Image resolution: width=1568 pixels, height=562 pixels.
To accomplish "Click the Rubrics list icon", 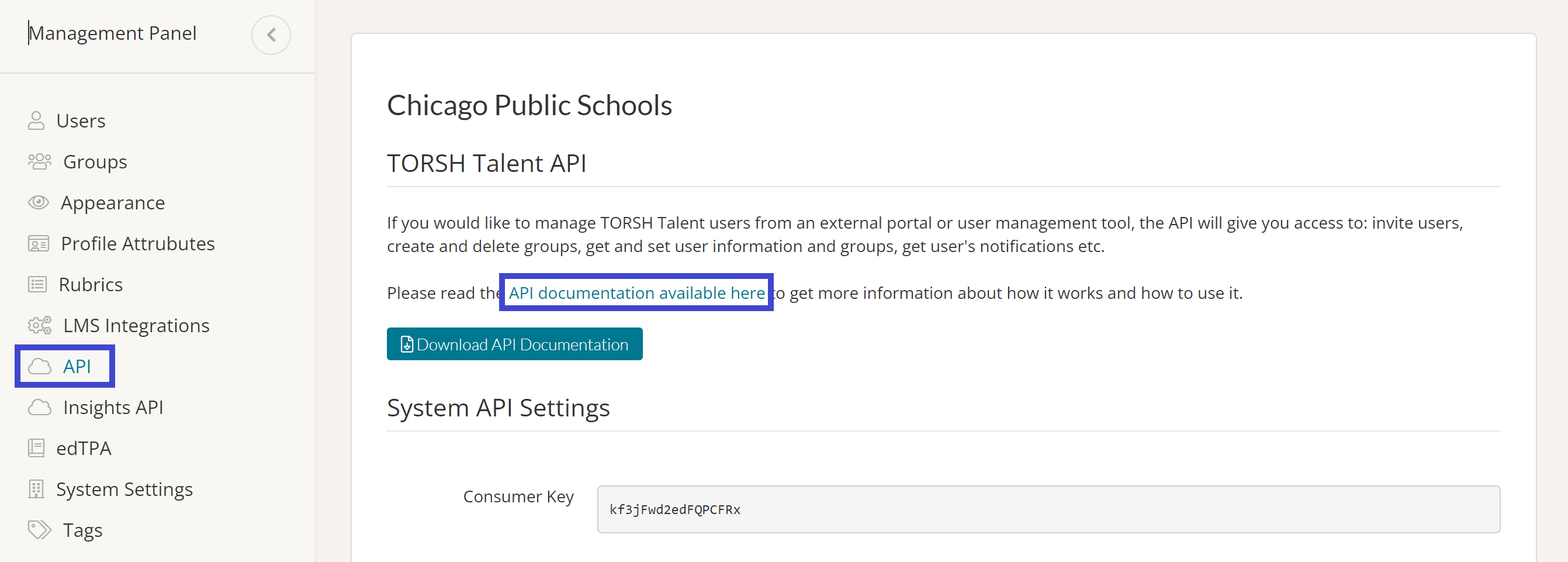I will tap(37, 284).
